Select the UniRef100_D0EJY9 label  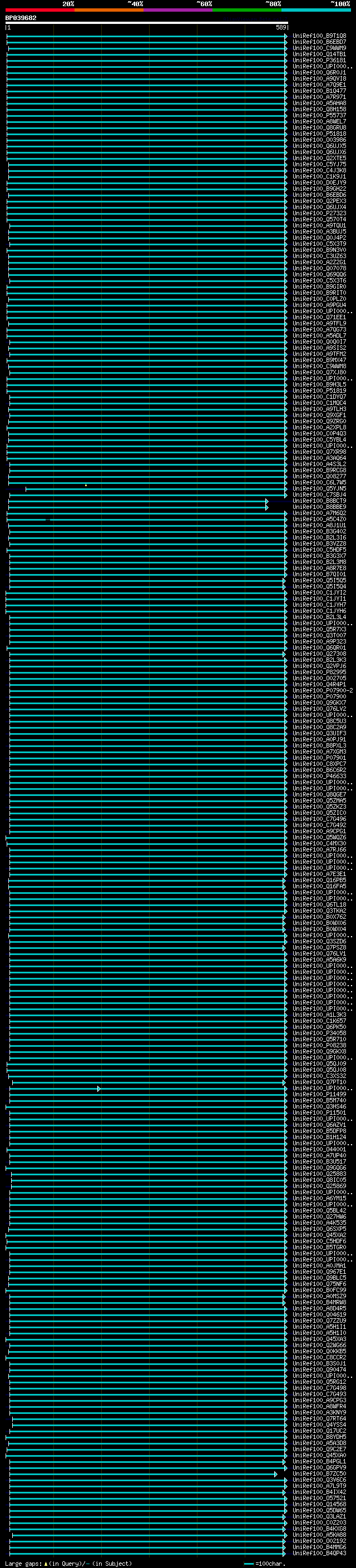[319, 182]
